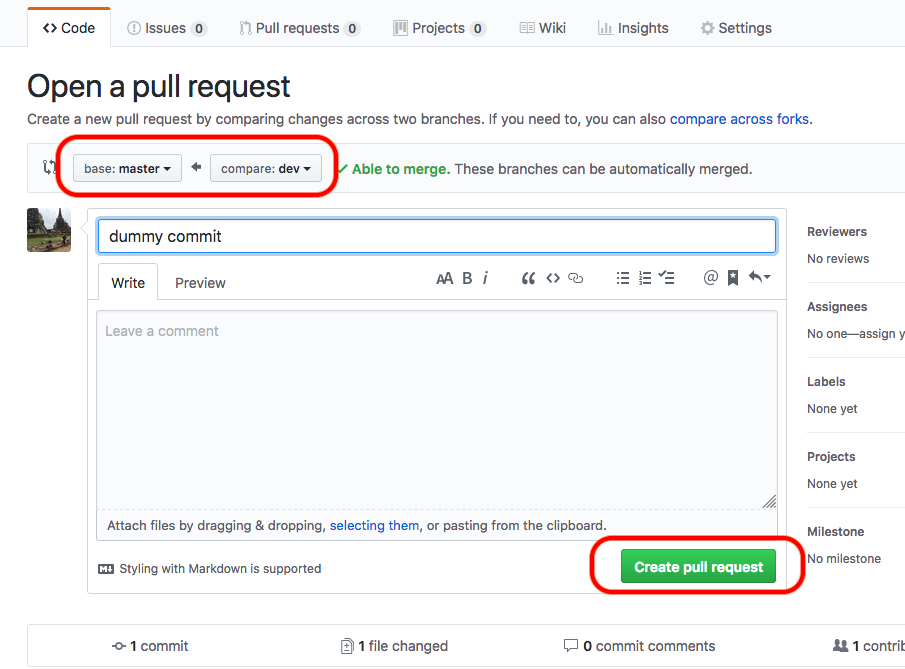Viewport: 905px width, 669px height.
Task: Click the "Open a pull request" heading
Action: tap(159, 87)
